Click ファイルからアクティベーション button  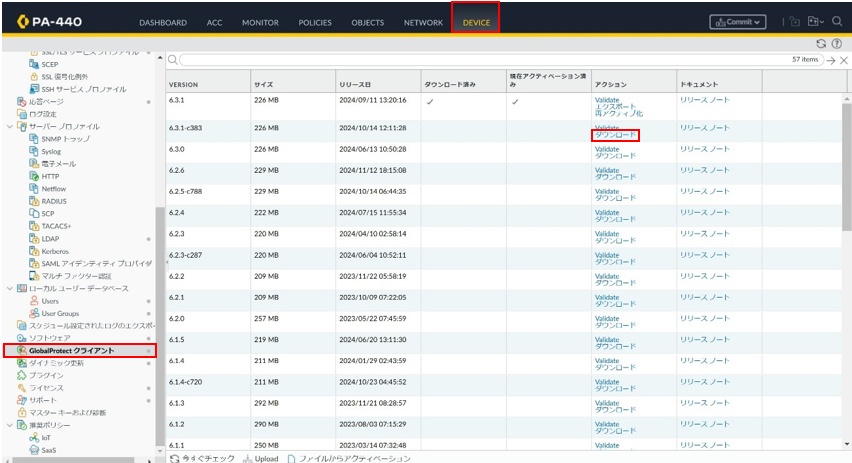pyautogui.click(x=348, y=458)
